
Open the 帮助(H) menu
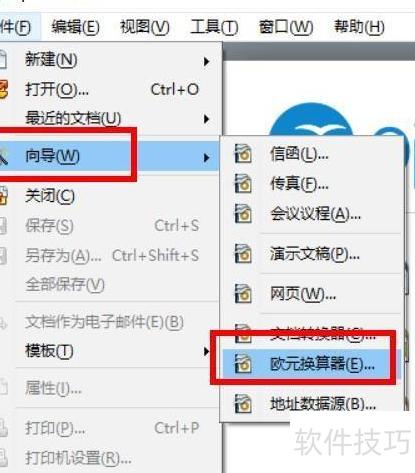tap(359, 27)
